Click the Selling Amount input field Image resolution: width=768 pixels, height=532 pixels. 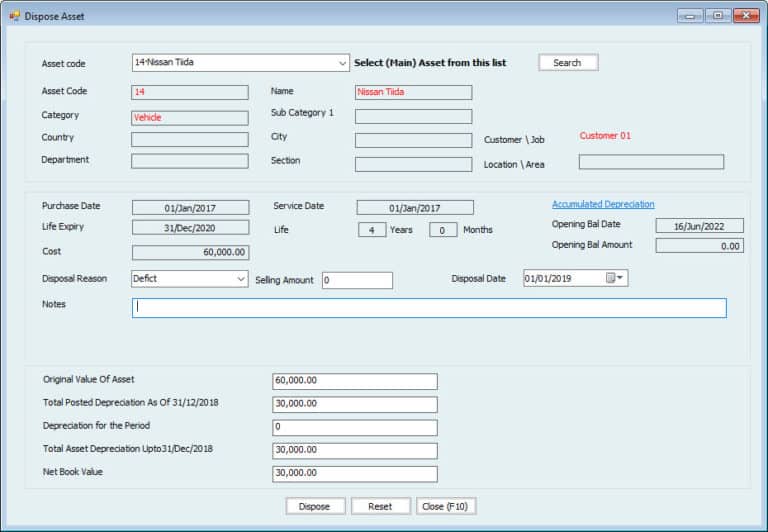click(358, 280)
